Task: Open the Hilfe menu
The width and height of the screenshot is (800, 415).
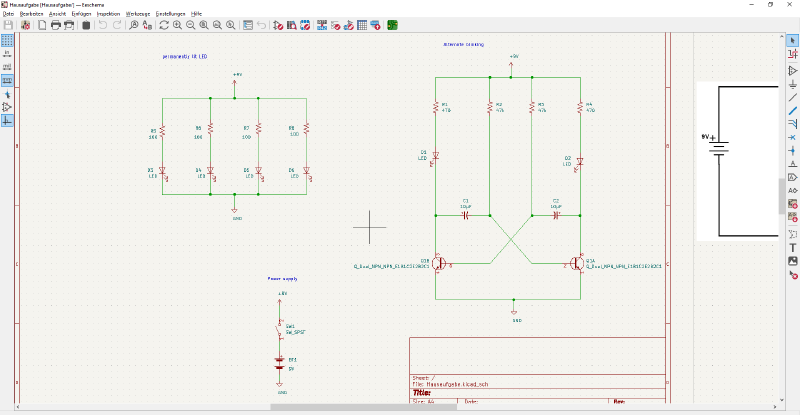Action: tap(196, 14)
